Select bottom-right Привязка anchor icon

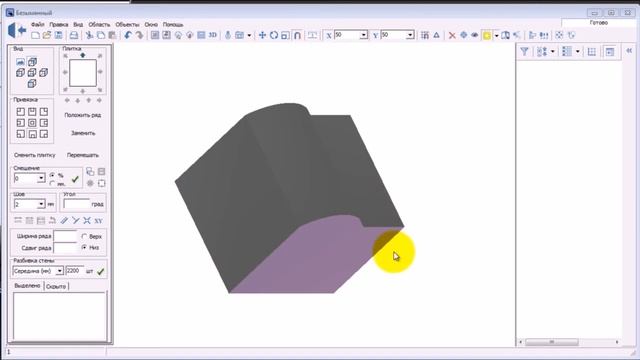coord(44,133)
